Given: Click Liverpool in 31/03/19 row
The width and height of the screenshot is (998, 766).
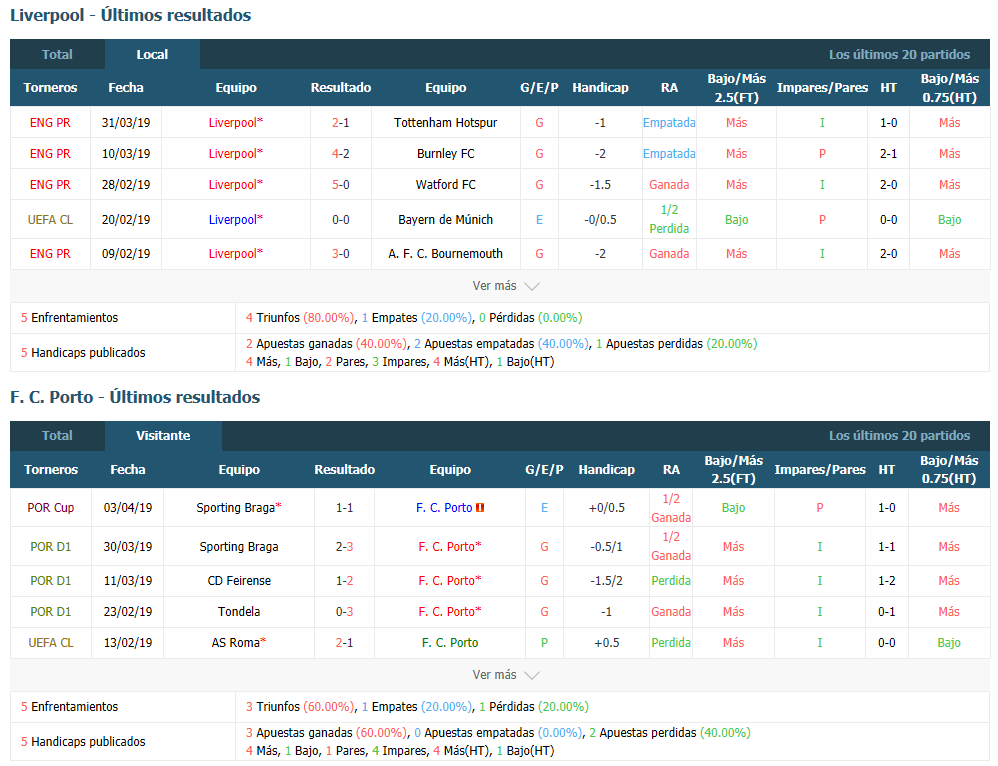Looking at the screenshot, I should tap(235, 122).
